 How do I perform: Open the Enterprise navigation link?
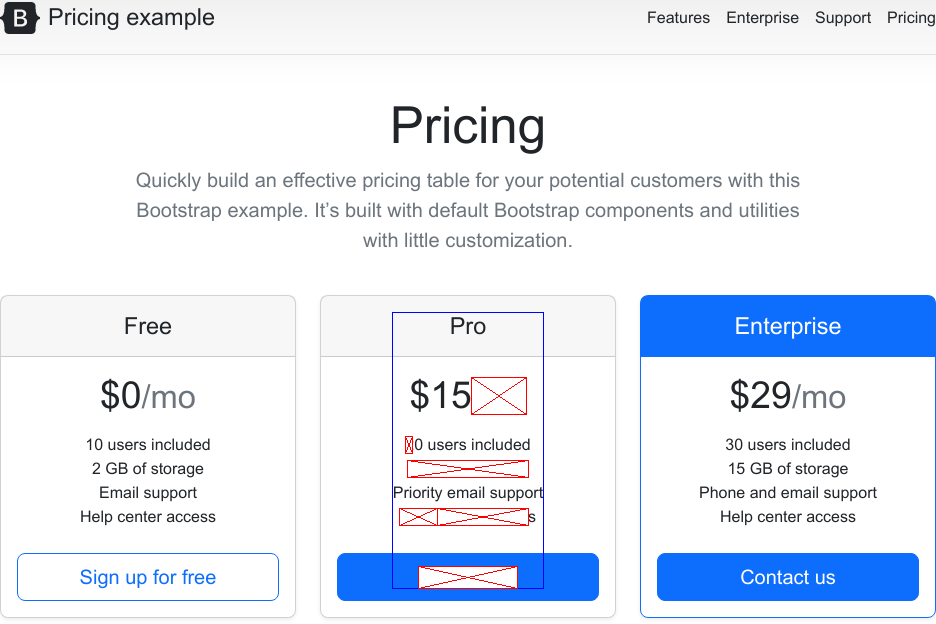click(762, 18)
